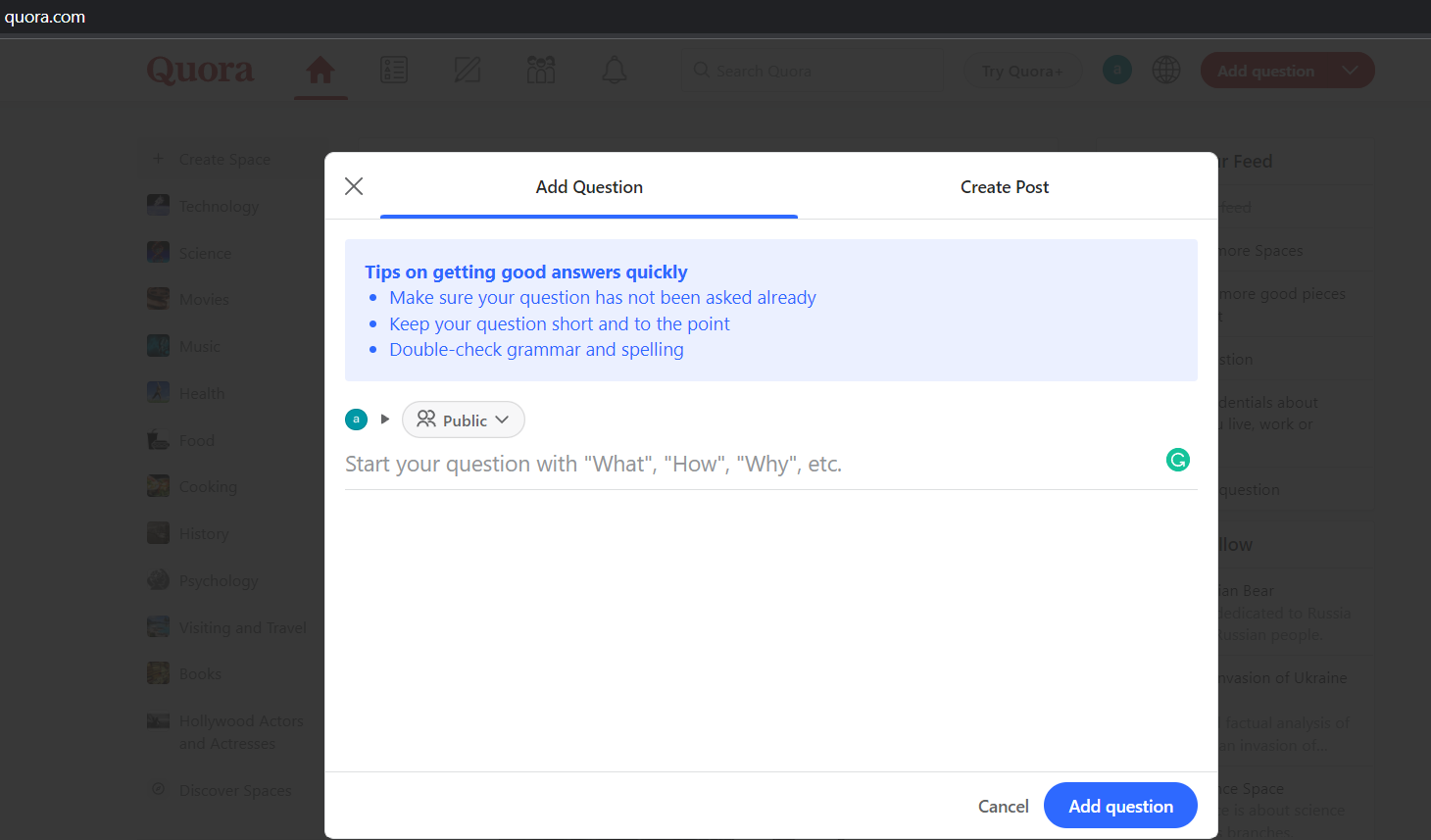Open the Movies space in the sidebar
This screenshot has height=840, width=1431.
coord(204,299)
